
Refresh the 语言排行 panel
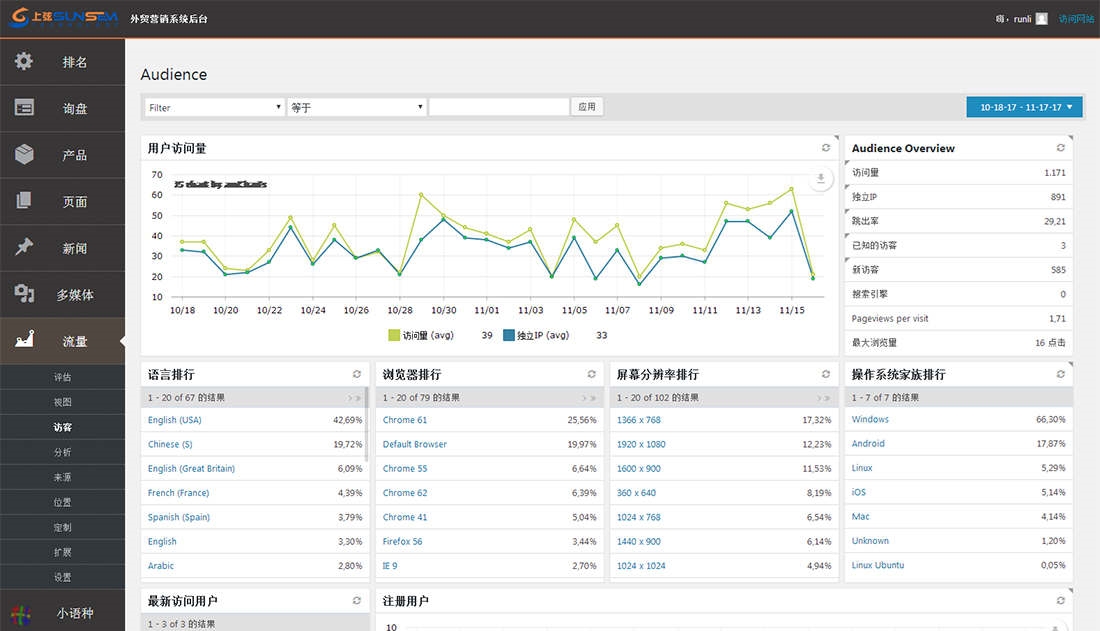(356, 374)
